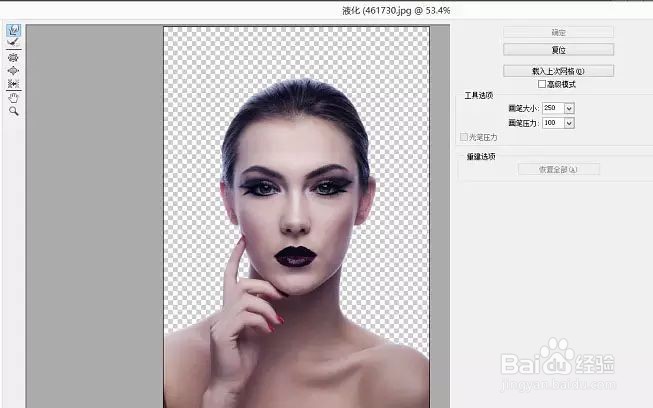Image resolution: width=653 pixels, height=408 pixels.
Task: Enable the 高级模式 checkbox
Action: pos(542,84)
